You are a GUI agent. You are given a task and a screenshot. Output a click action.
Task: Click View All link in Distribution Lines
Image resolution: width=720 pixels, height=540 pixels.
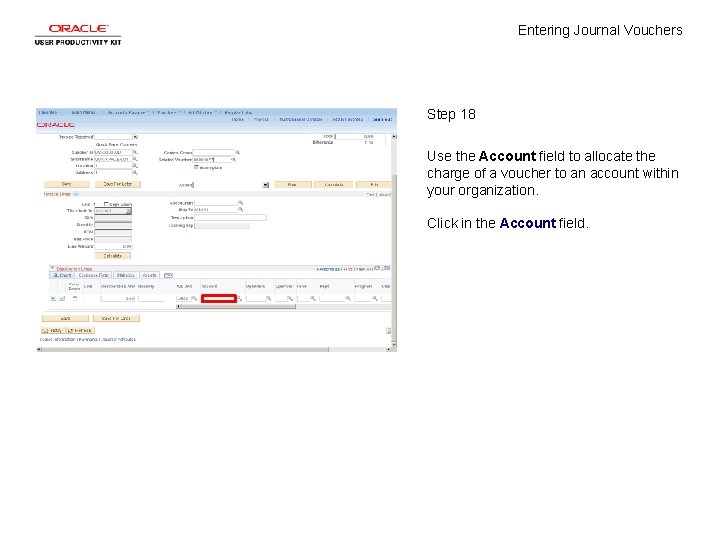(x=364, y=269)
